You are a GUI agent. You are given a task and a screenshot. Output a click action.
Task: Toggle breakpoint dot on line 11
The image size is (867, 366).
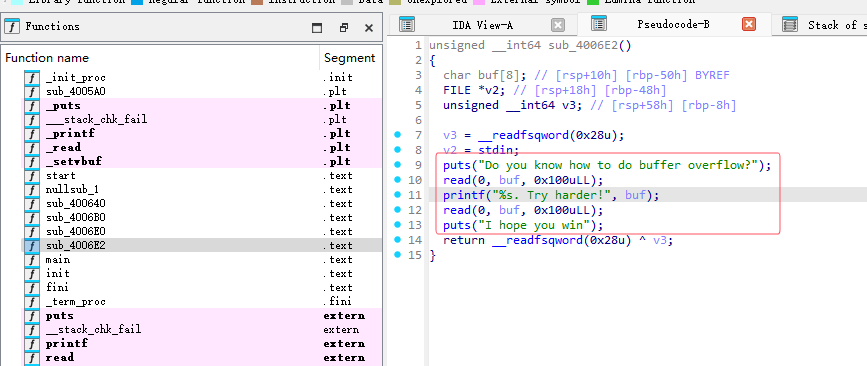coord(397,195)
